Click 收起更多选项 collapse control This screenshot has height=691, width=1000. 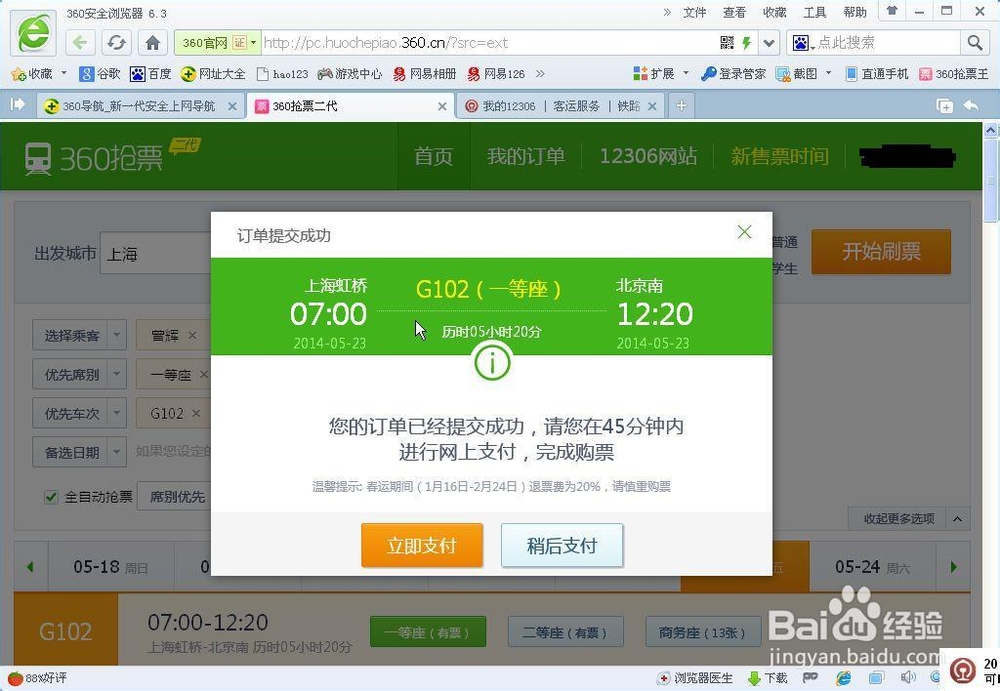tap(907, 519)
